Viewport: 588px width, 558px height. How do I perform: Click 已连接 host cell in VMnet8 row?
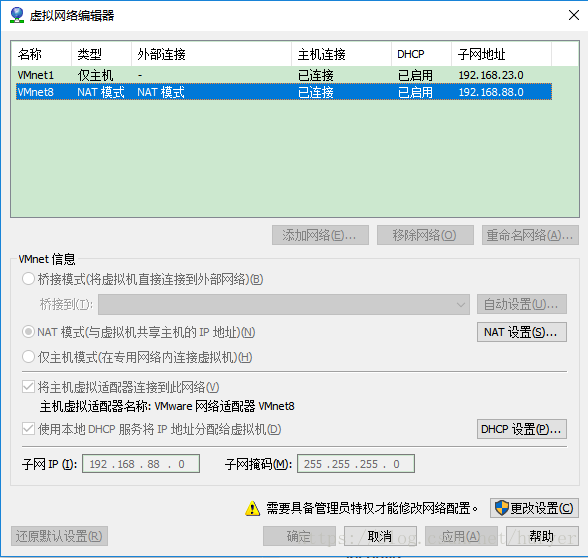316,92
